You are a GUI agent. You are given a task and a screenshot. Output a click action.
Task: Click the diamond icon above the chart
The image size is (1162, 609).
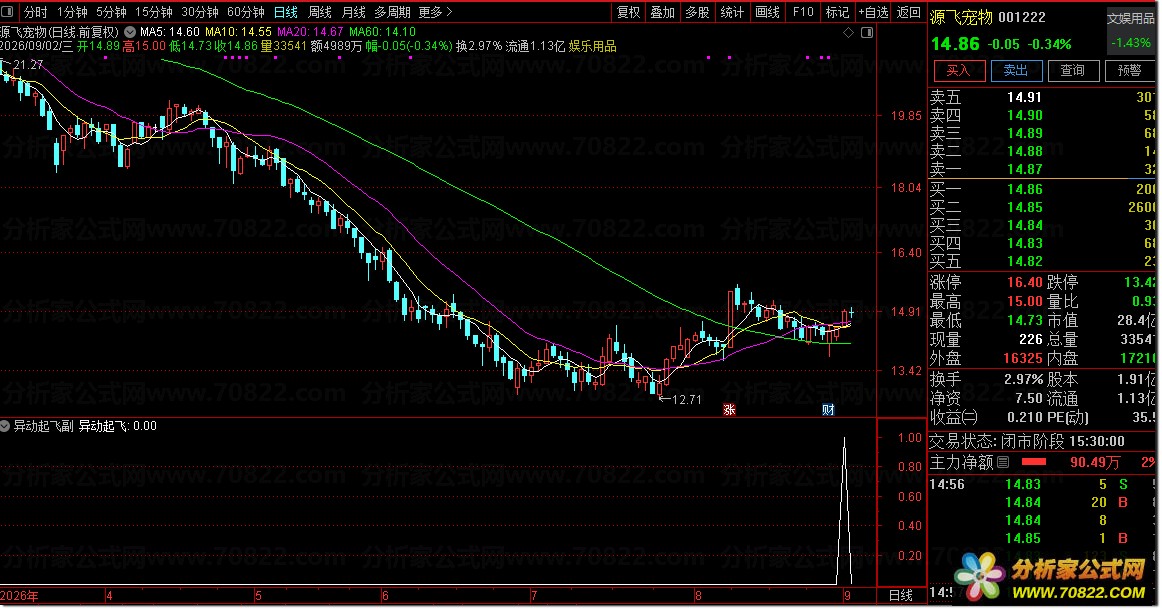coord(849,33)
